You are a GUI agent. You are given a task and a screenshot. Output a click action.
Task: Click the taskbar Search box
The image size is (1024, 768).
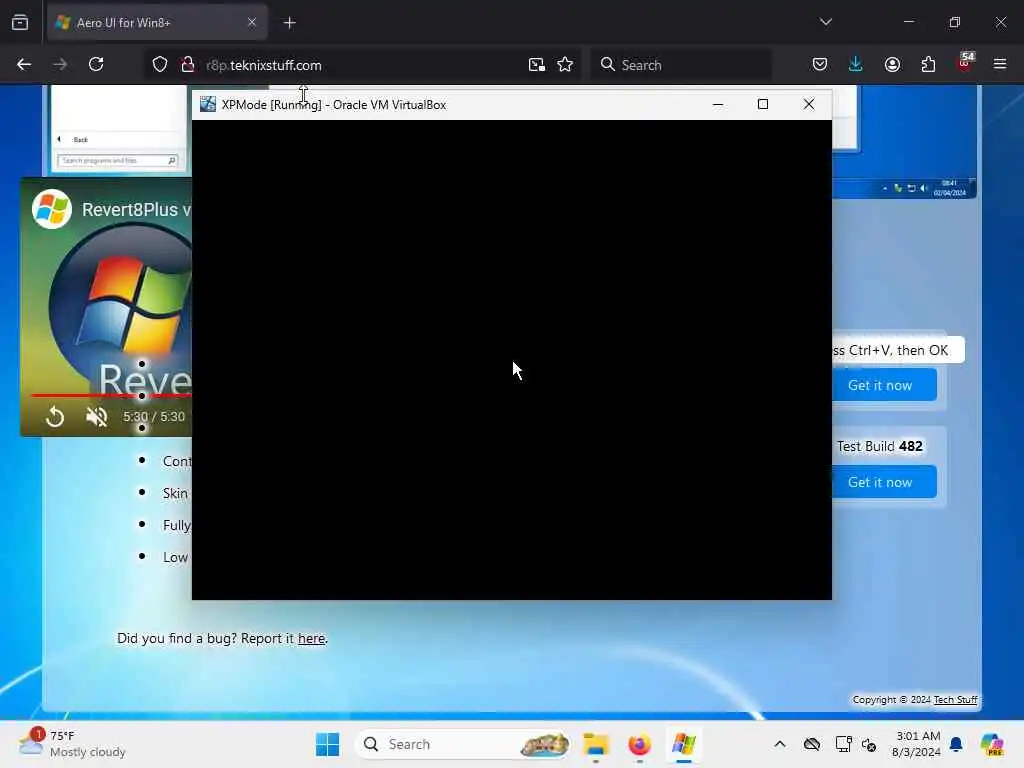(462, 744)
